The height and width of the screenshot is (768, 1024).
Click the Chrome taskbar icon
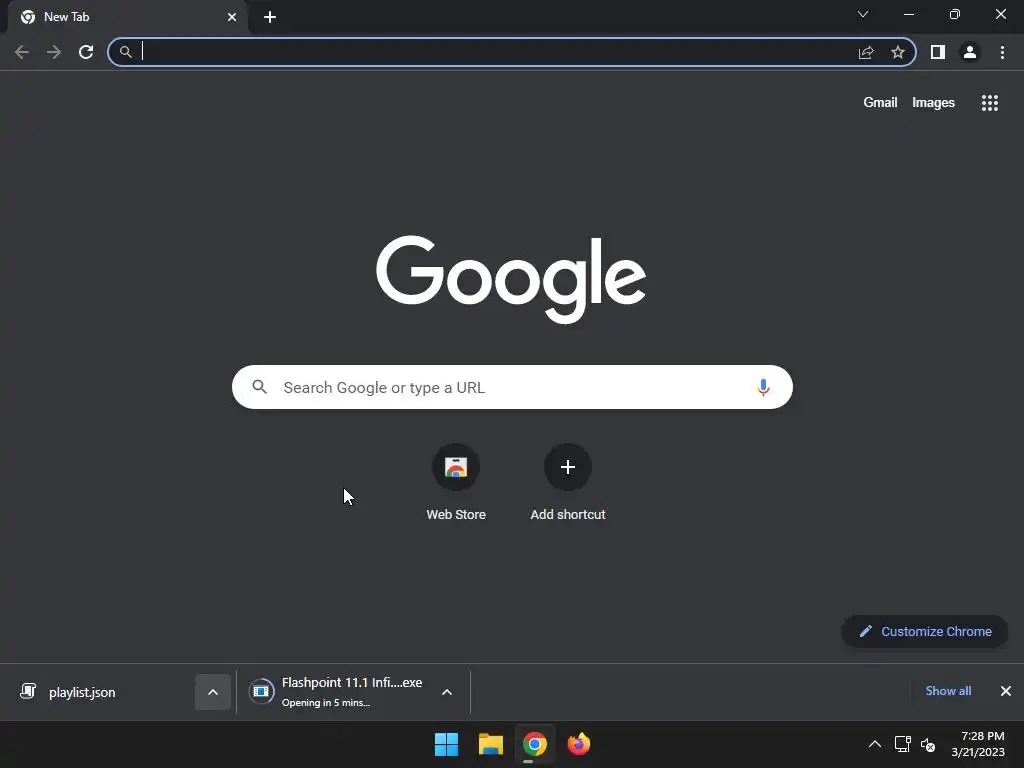[x=534, y=744]
